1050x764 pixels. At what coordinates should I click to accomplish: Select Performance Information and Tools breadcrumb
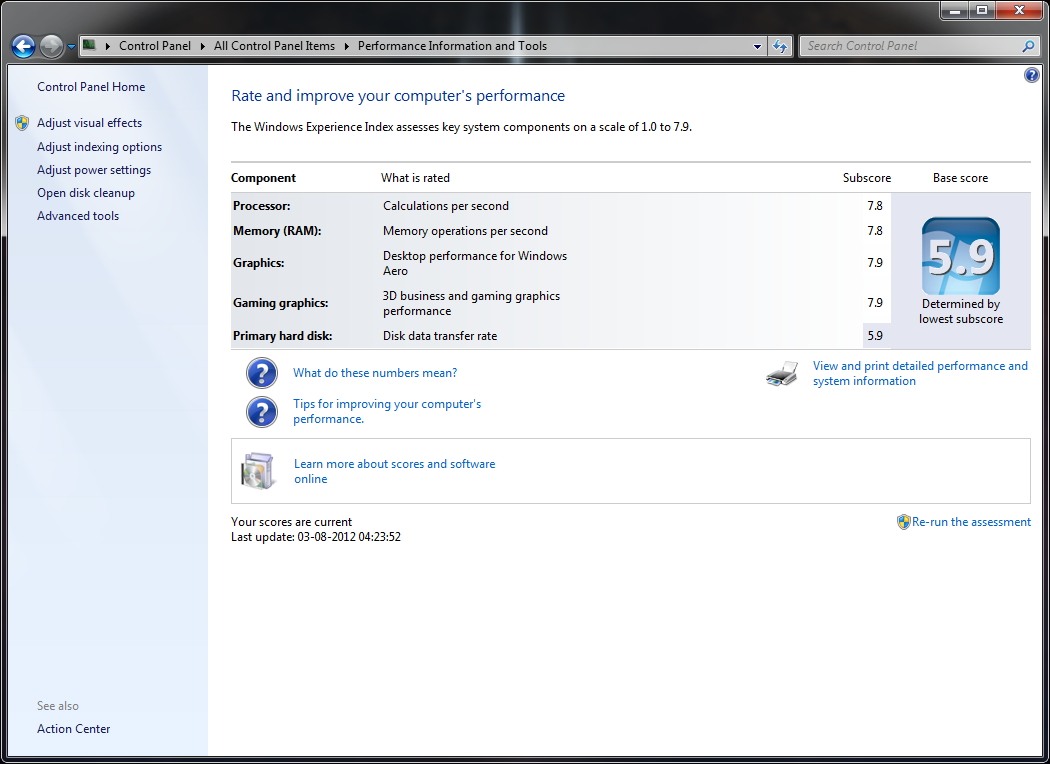(x=452, y=46)
